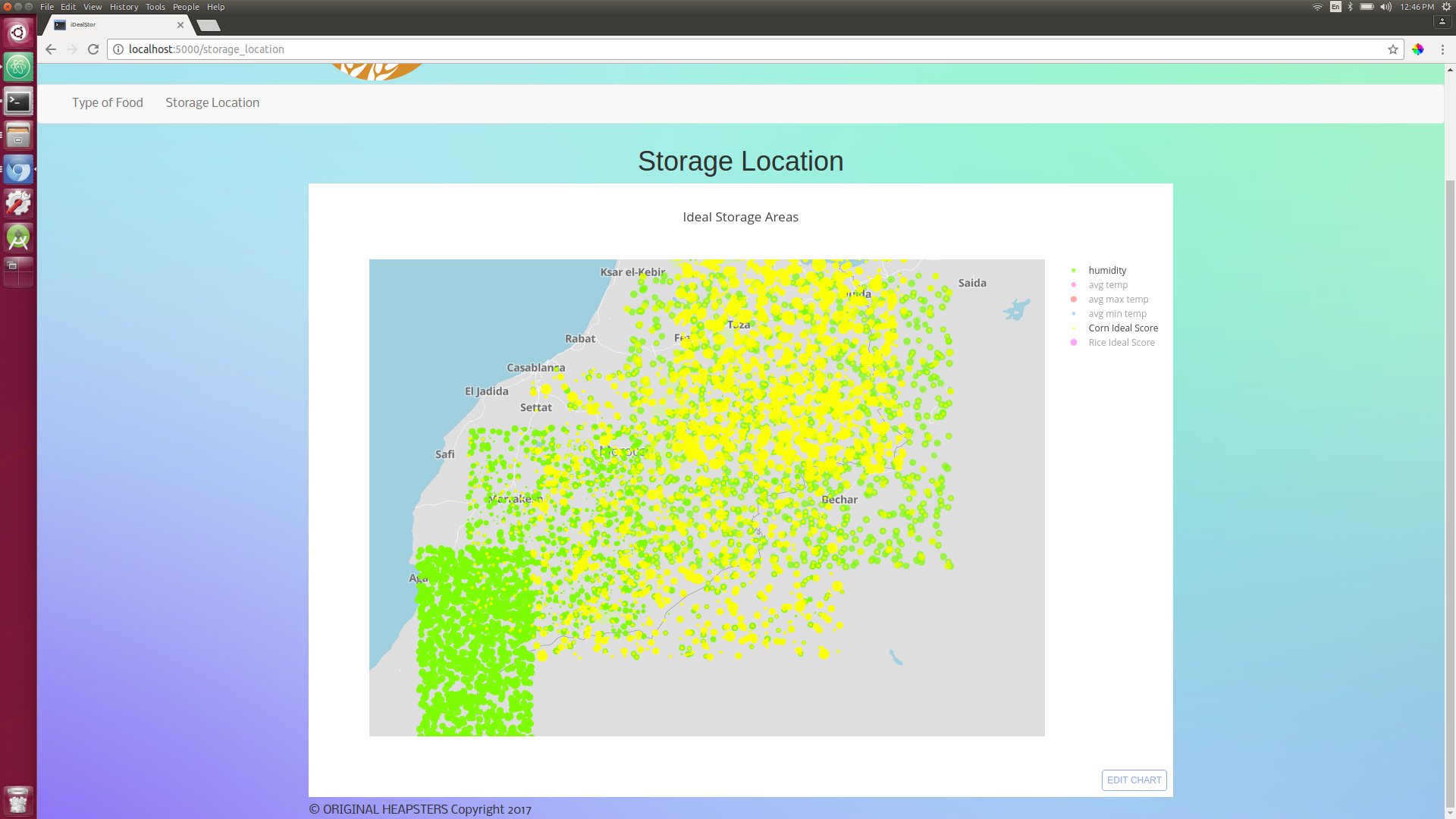Open Android Studio from the dock
Screen dimensions: 1456x819
coord(18,237)
